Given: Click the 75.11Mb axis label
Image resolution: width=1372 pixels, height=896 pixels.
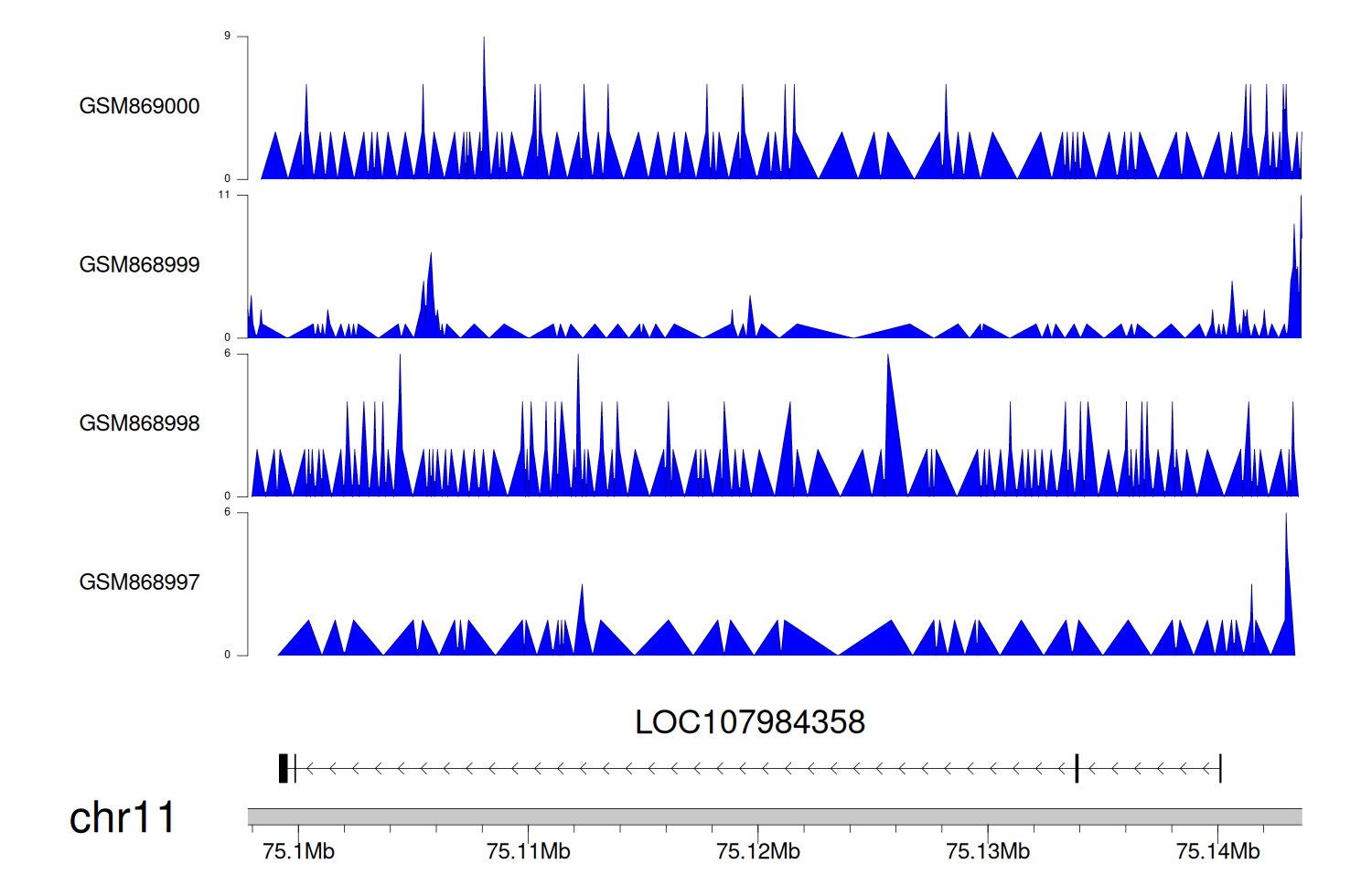Looking at the screenshot, I should [x=528, y=852].
